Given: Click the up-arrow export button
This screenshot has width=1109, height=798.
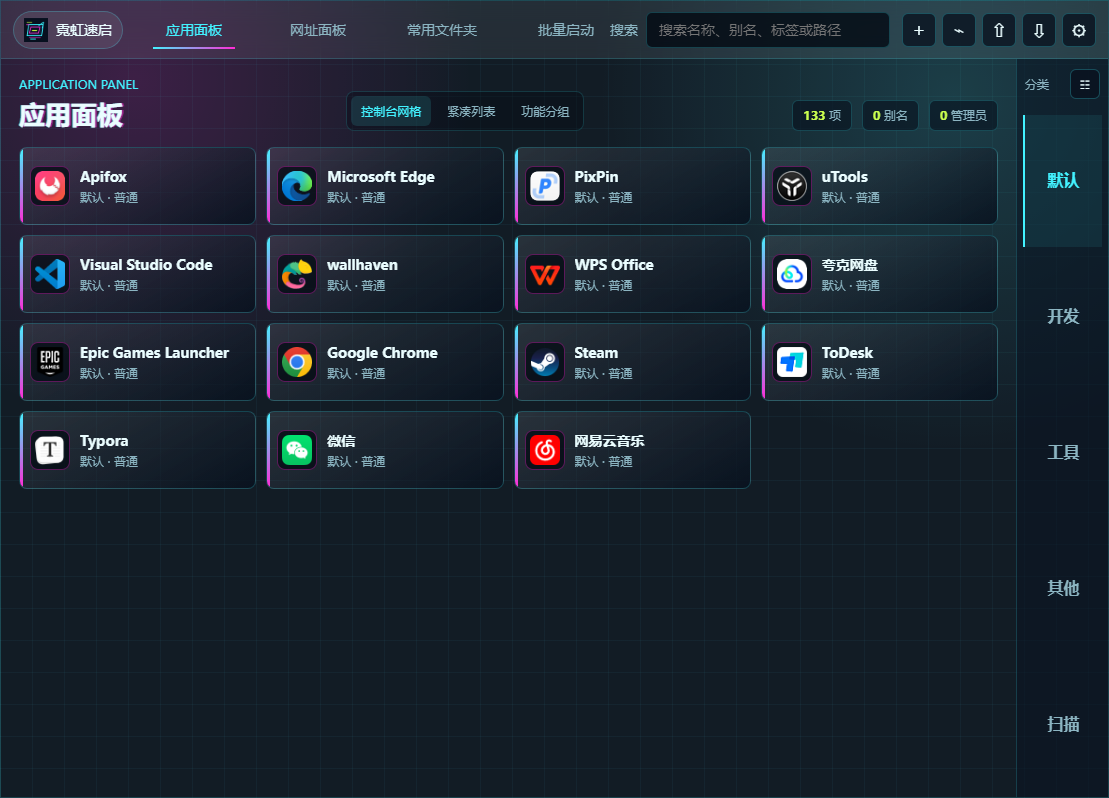Looking at the screenshot, I should pyautogui.click(x=999, y=30).
